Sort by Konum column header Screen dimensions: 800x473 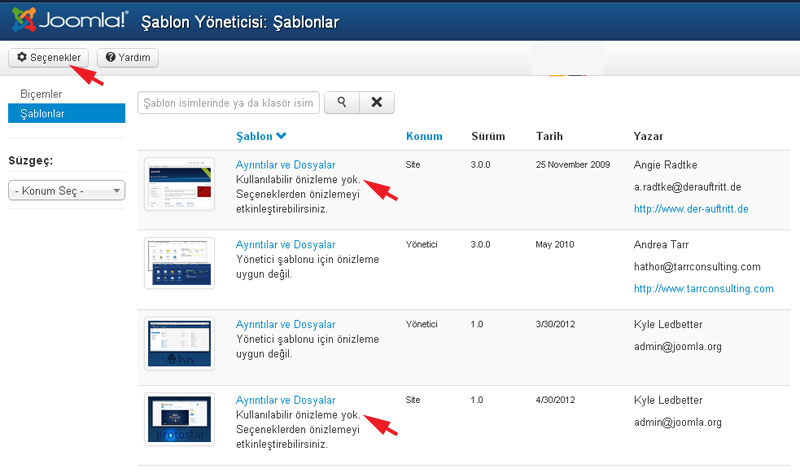click(424, 136)
